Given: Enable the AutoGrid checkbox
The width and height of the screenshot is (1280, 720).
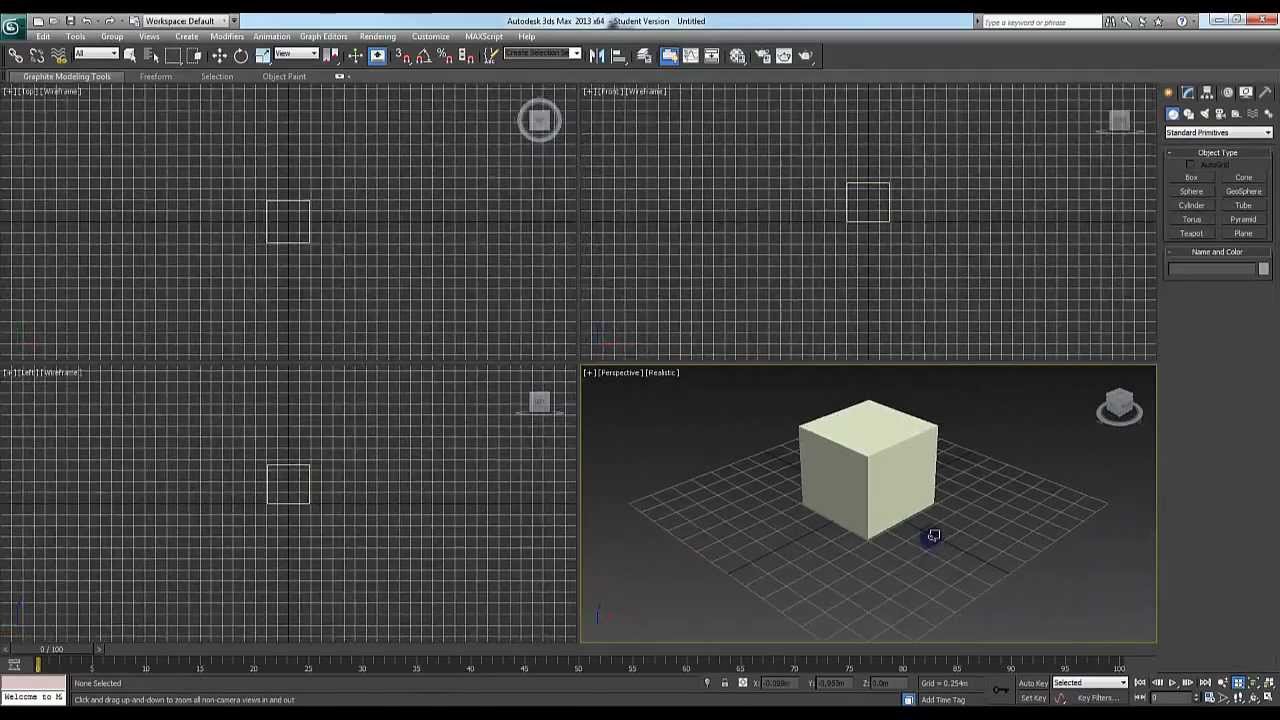Looking at the screenshot, I should coord(1190,164).
